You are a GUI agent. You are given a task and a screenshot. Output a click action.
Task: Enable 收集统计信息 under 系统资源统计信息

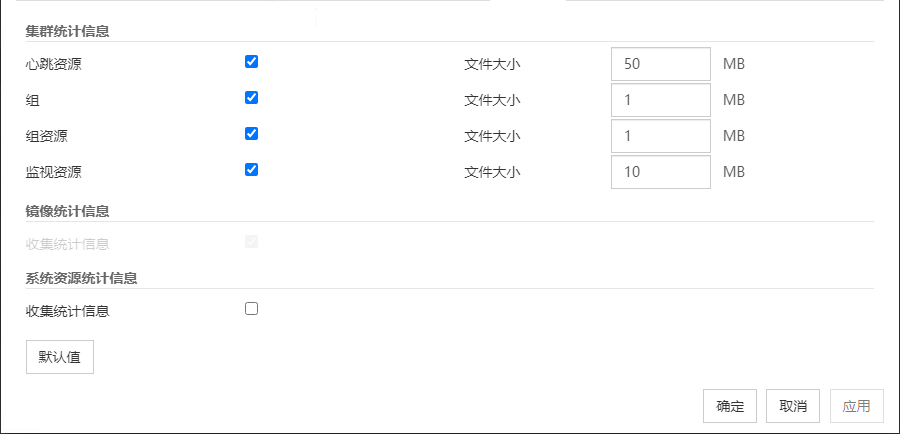point(252,309)
